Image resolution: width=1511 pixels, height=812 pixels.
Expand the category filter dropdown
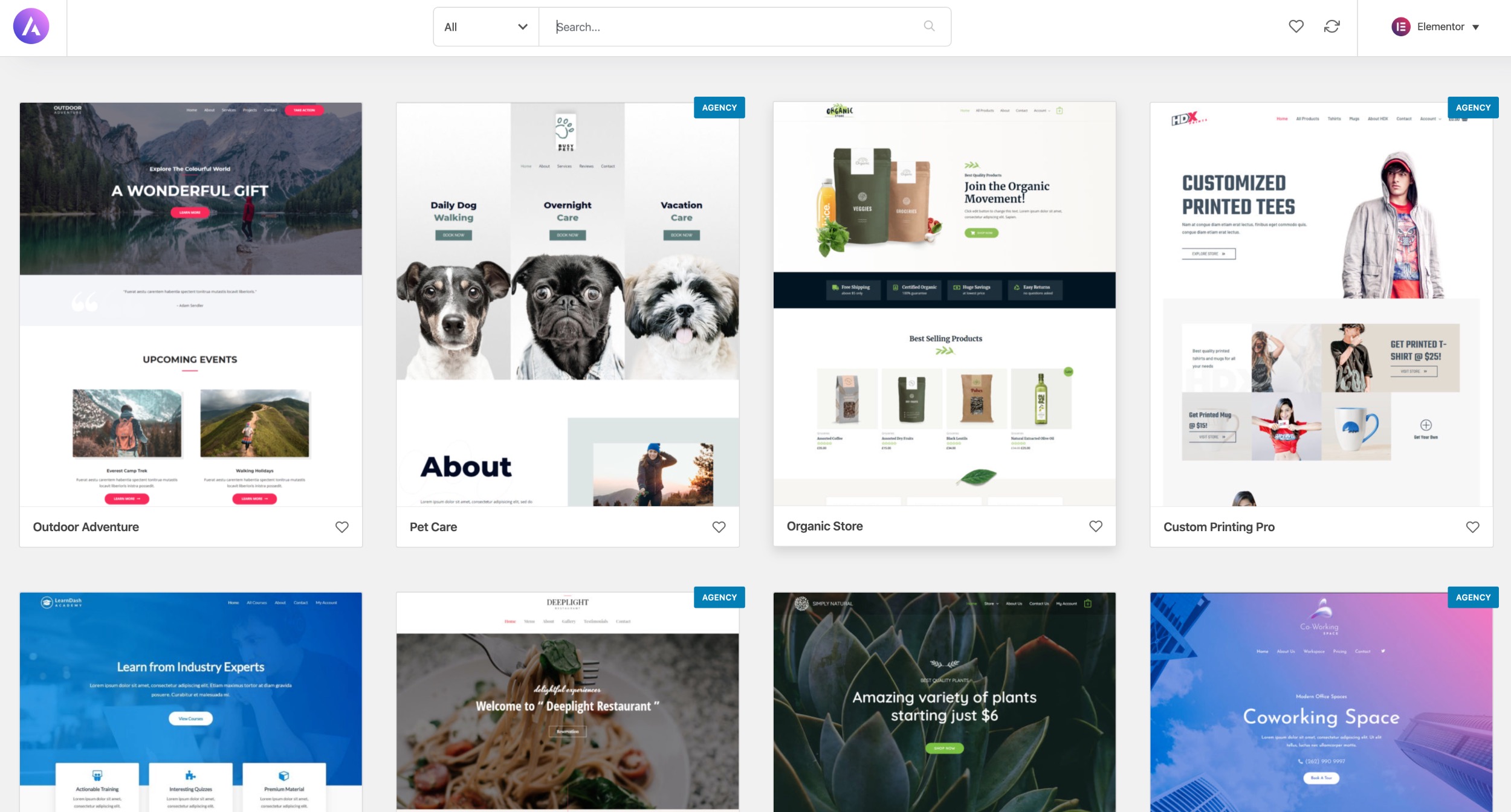[484, 26]
